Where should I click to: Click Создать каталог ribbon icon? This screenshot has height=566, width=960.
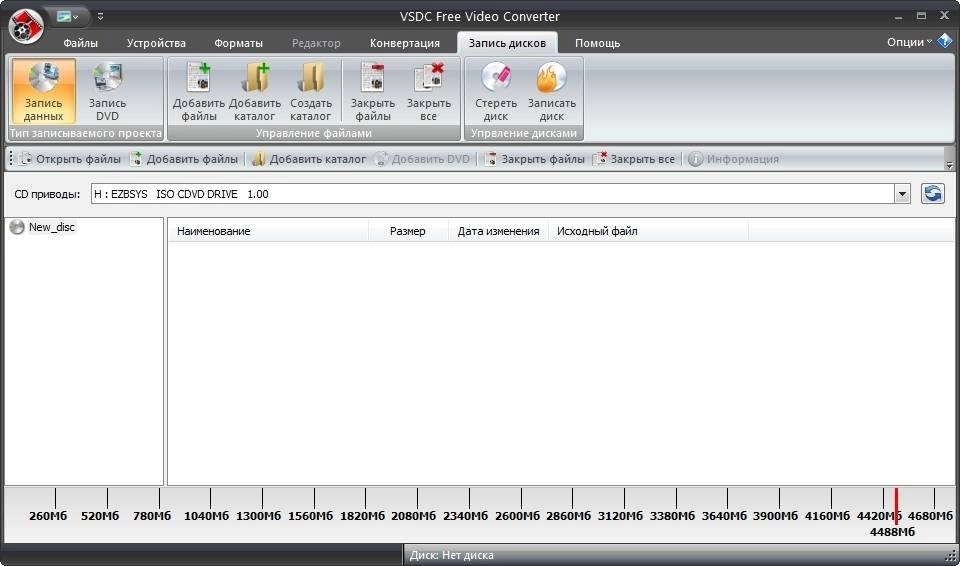310,91
